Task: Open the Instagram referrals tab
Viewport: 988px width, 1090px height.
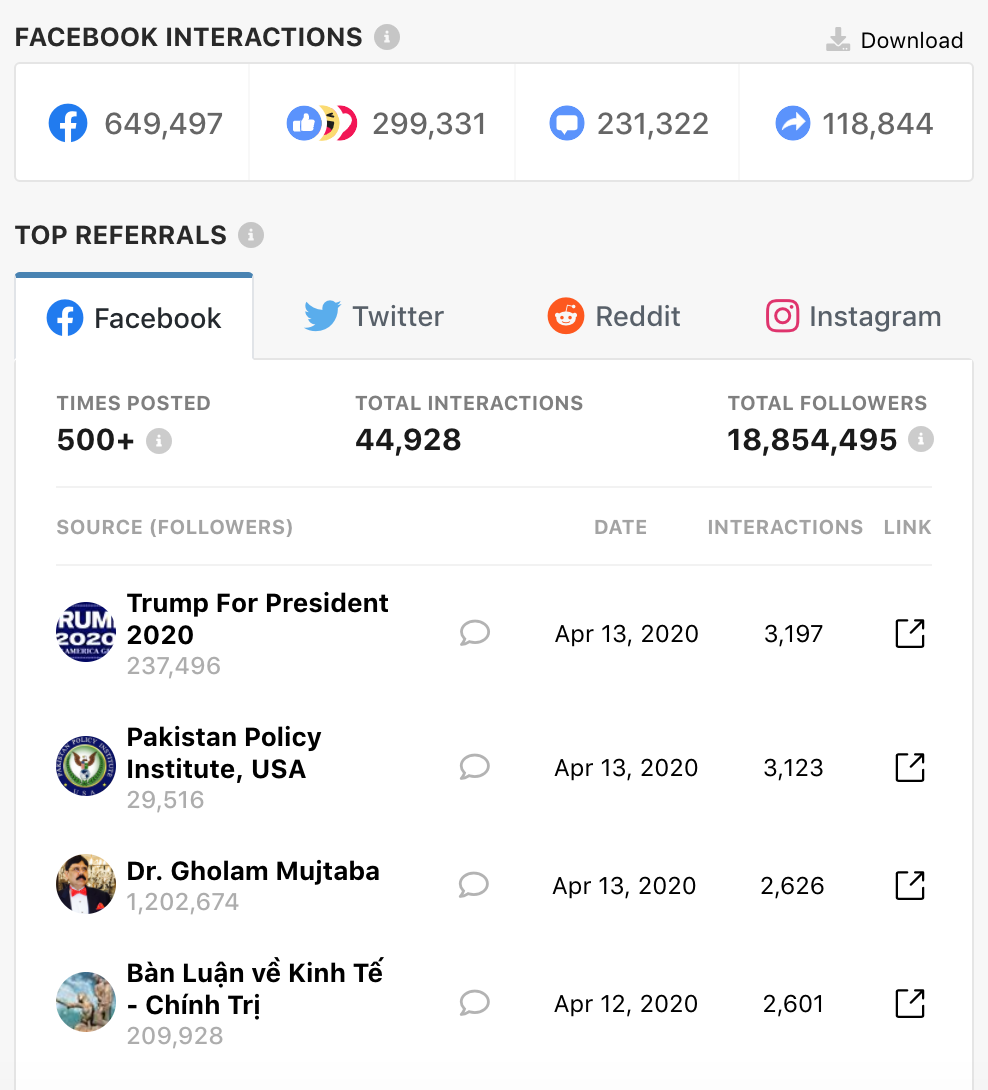Action: tap(854, 317)
